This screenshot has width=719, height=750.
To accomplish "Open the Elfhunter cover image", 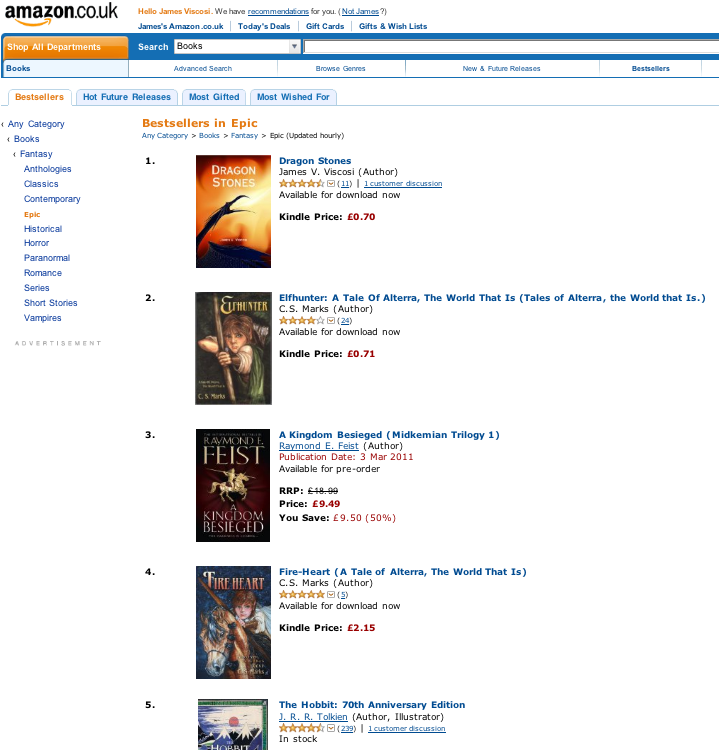I will coord(233,348).
